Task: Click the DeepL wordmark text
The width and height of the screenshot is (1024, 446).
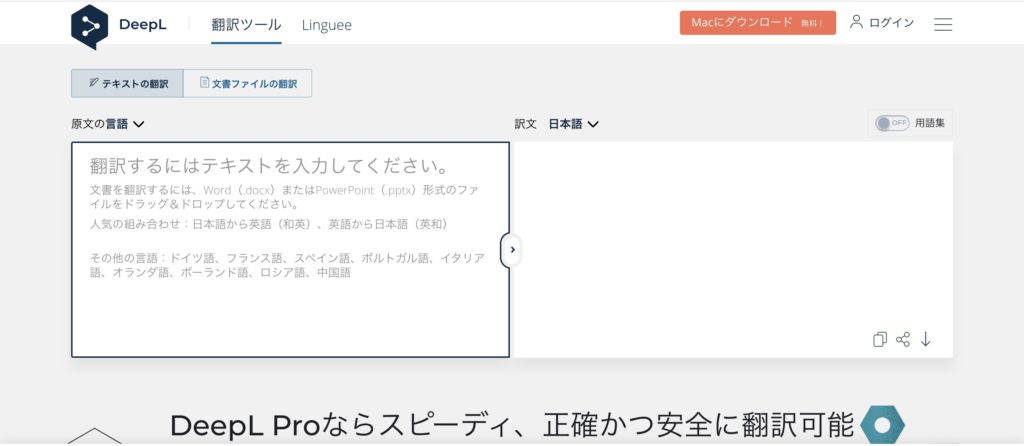Action: tap(142, 25)
